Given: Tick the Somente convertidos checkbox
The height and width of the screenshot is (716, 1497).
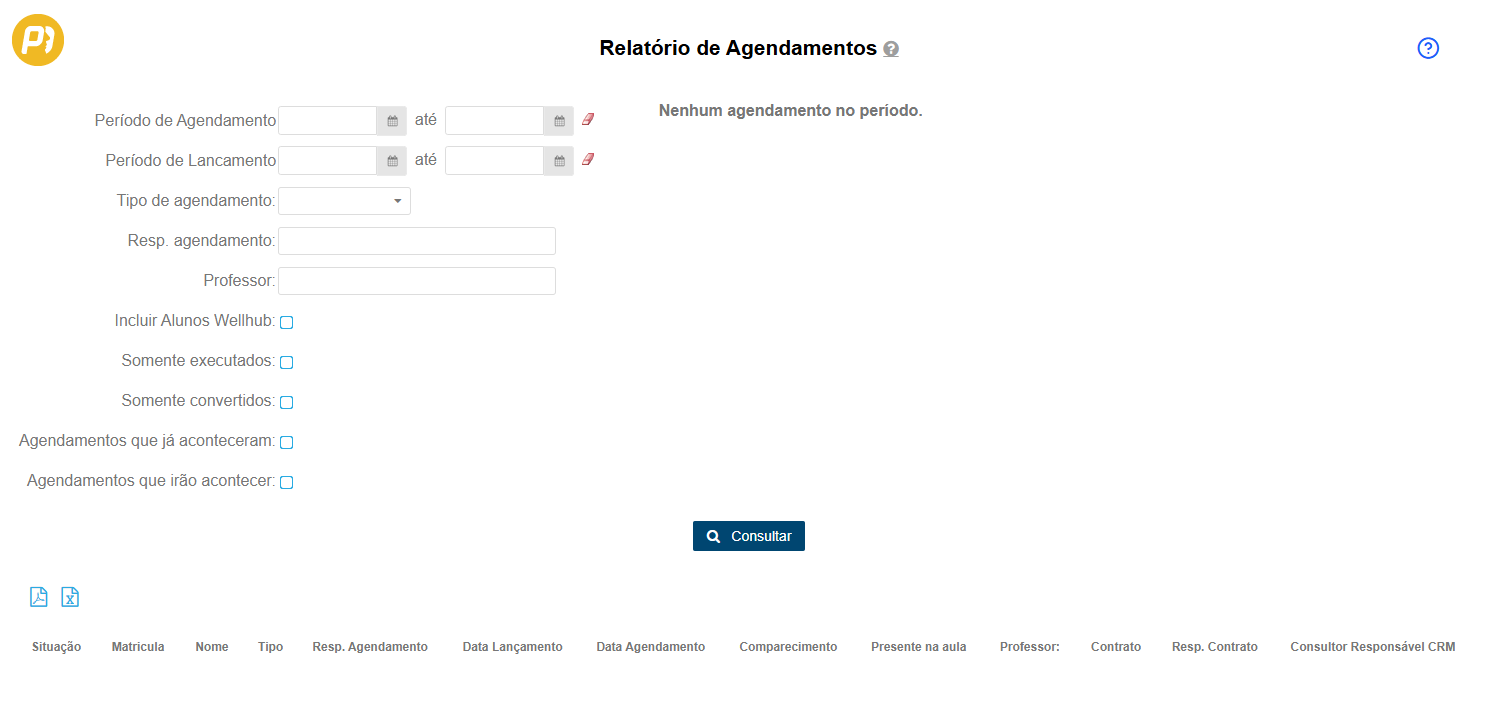Looking at the screenshot, I should 286,402.
